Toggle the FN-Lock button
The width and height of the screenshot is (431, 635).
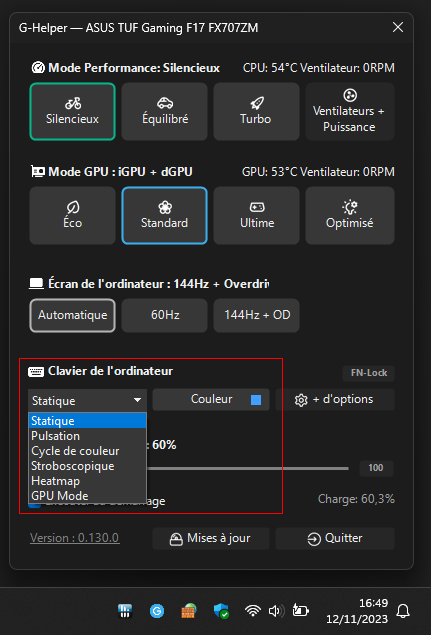coord(368,373)
